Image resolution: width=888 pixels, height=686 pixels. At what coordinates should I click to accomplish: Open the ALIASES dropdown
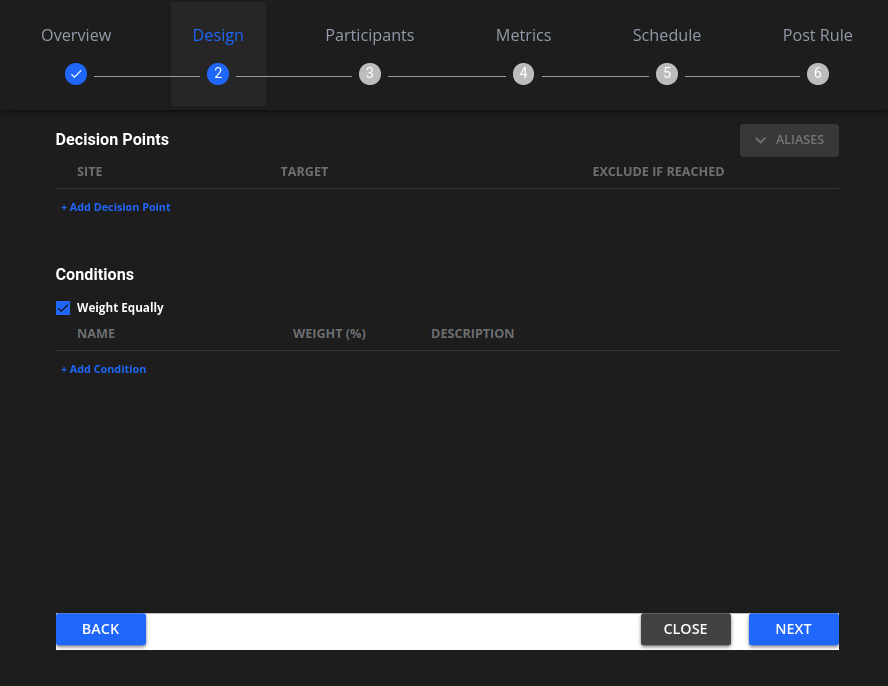[789, 140]
